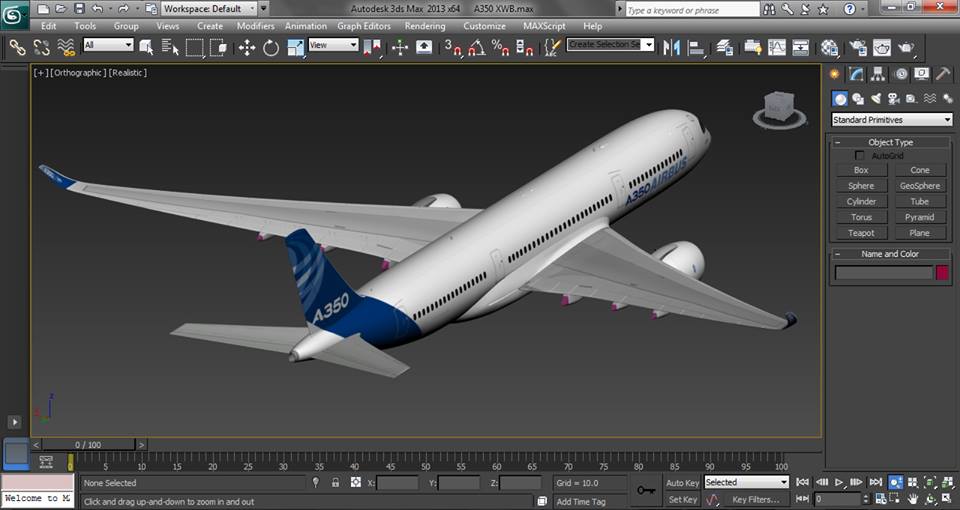
Task: Open the Graph Editors menu
Action: click(x=364, y=26)
